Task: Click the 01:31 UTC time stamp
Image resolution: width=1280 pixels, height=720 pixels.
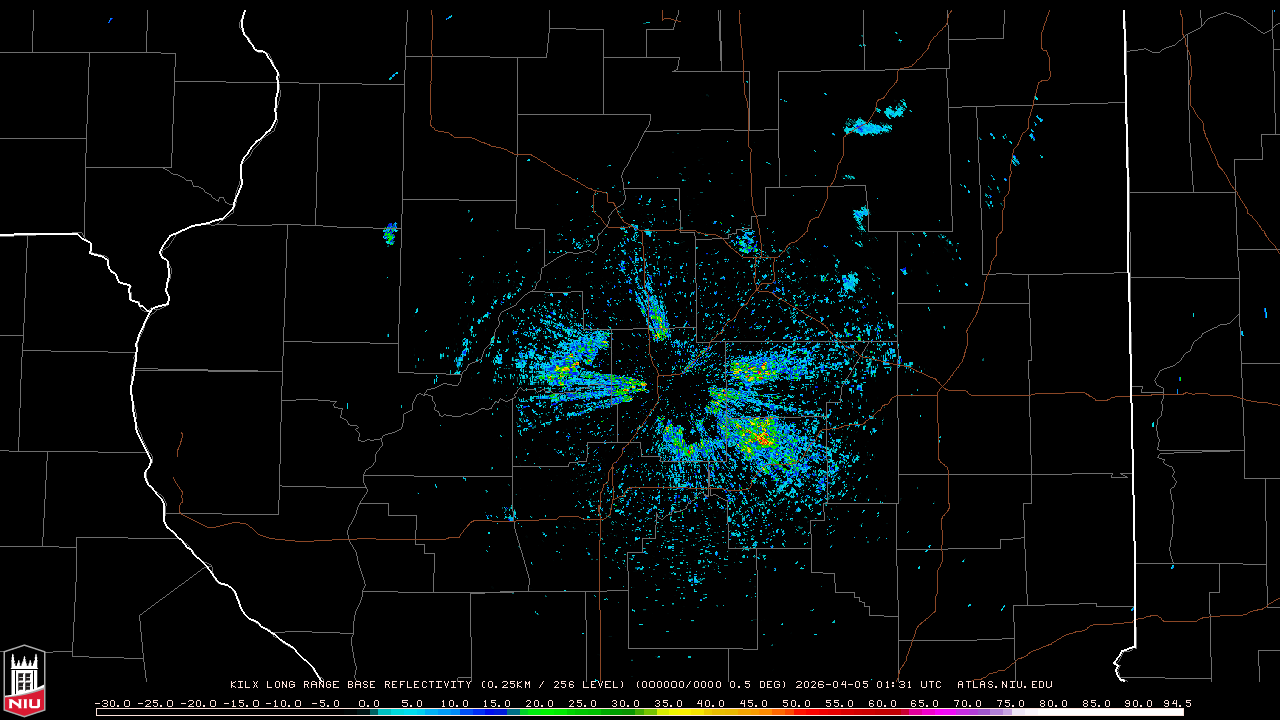Action: point(909,685)
